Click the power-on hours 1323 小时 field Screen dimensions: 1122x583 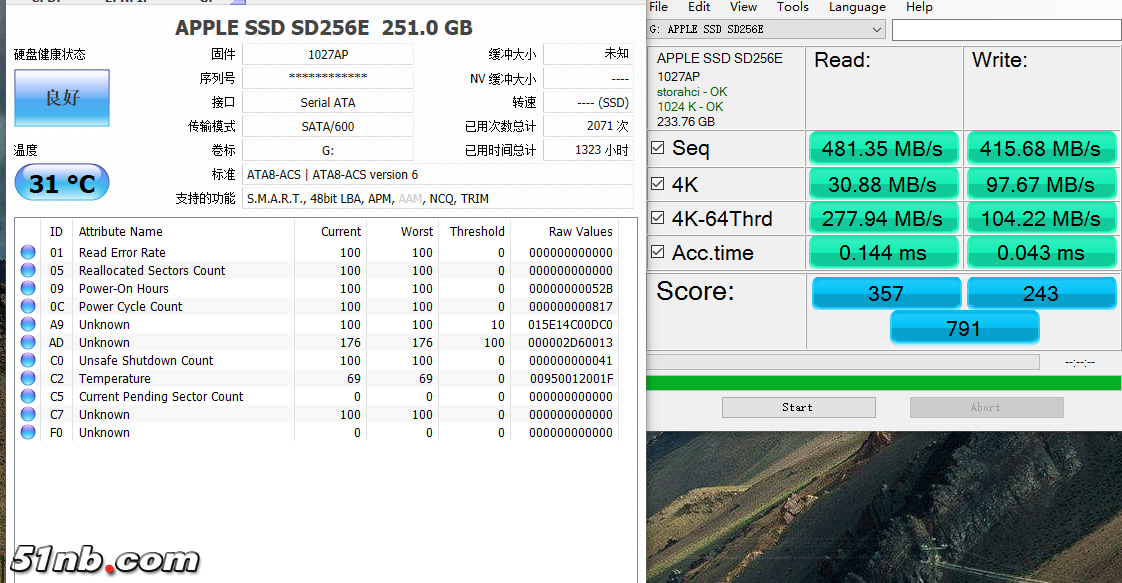pos(588,150)
